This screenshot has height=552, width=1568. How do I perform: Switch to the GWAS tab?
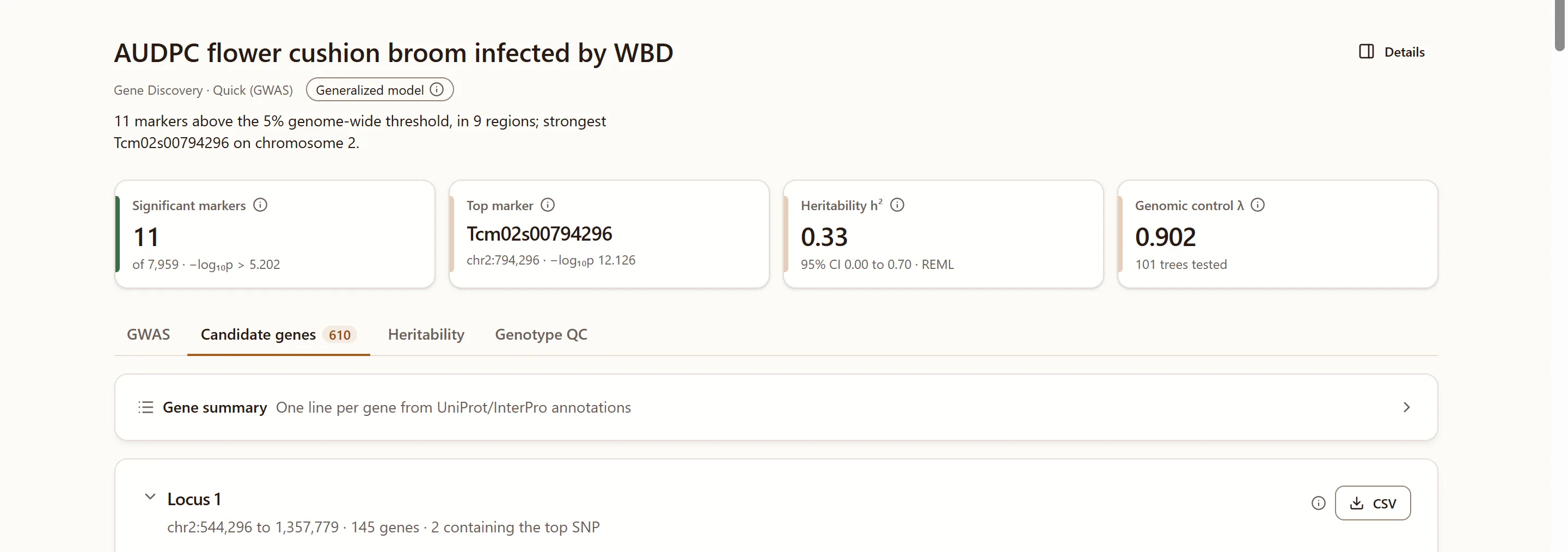point(149,334)
